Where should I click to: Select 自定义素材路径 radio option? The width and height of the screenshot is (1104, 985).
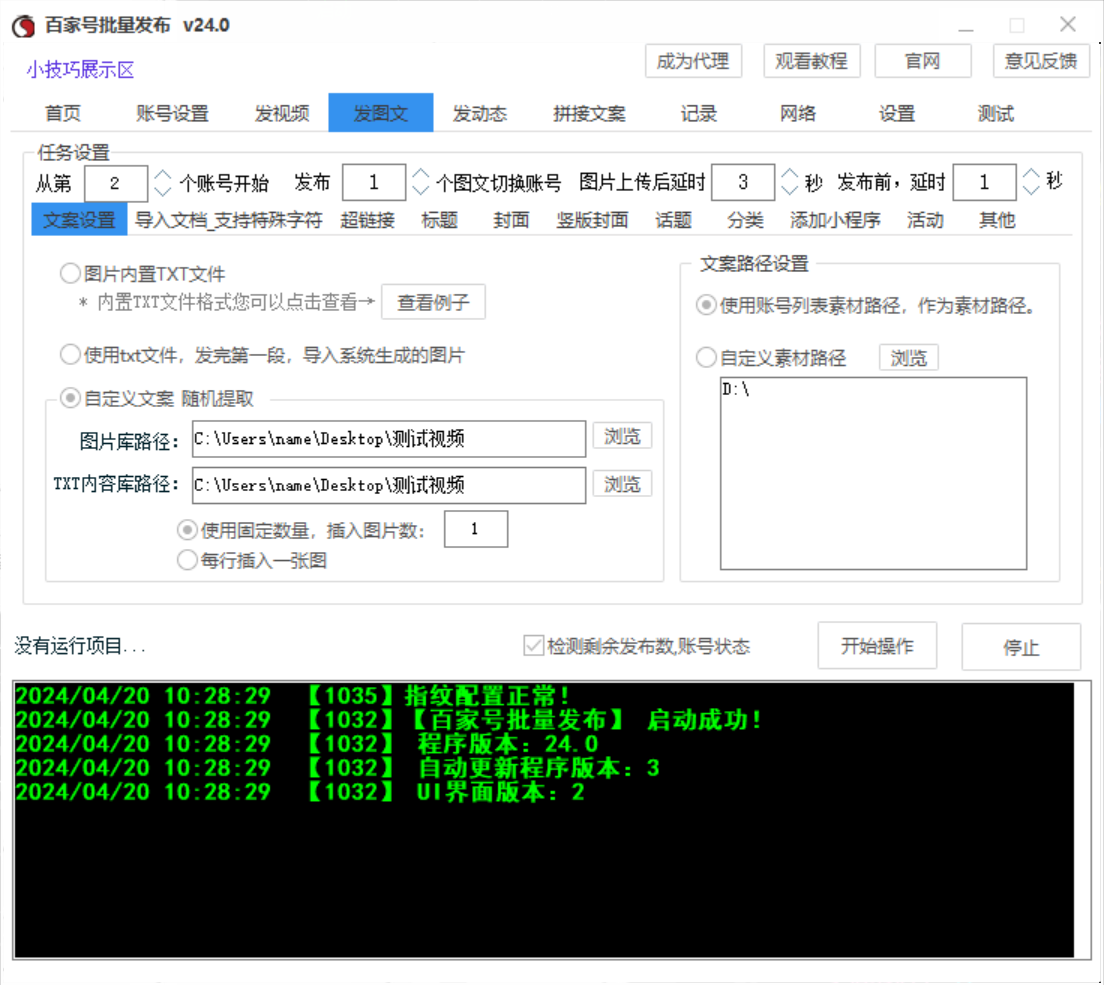click(x=707, y=357)
